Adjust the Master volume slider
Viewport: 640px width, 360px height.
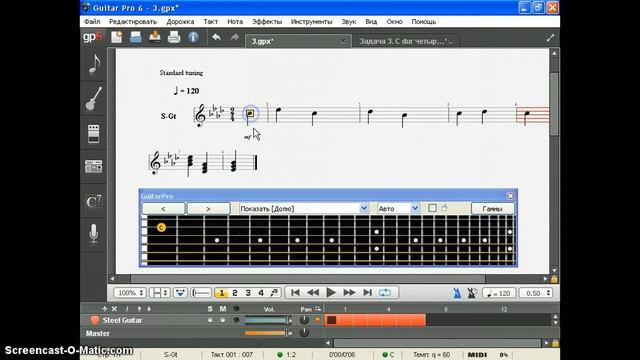(x=268, y=333)
